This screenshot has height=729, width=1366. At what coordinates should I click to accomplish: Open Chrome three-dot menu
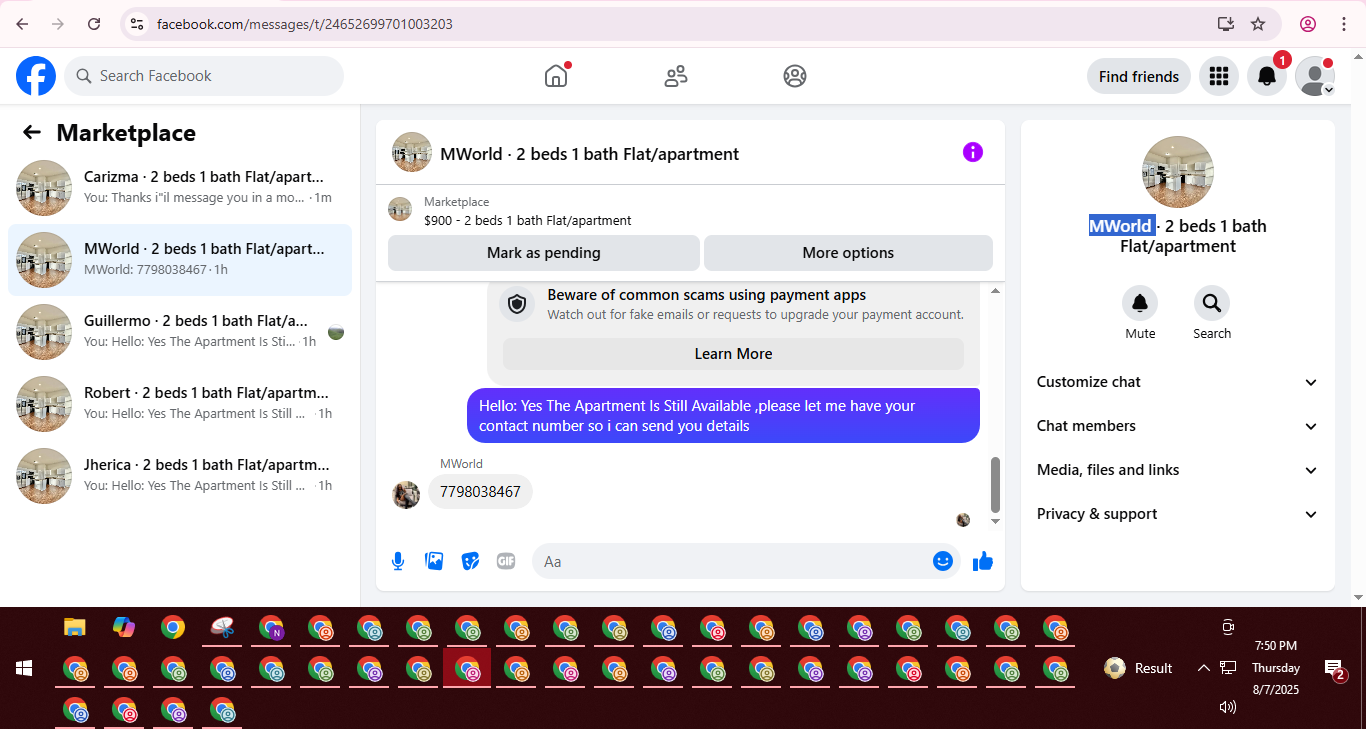tap(1343, 24)
